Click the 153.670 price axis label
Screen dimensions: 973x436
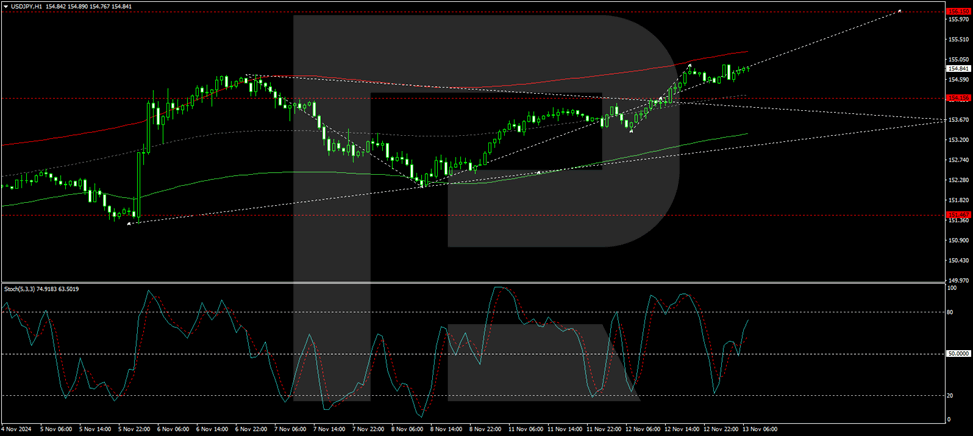tap(957, 120)
